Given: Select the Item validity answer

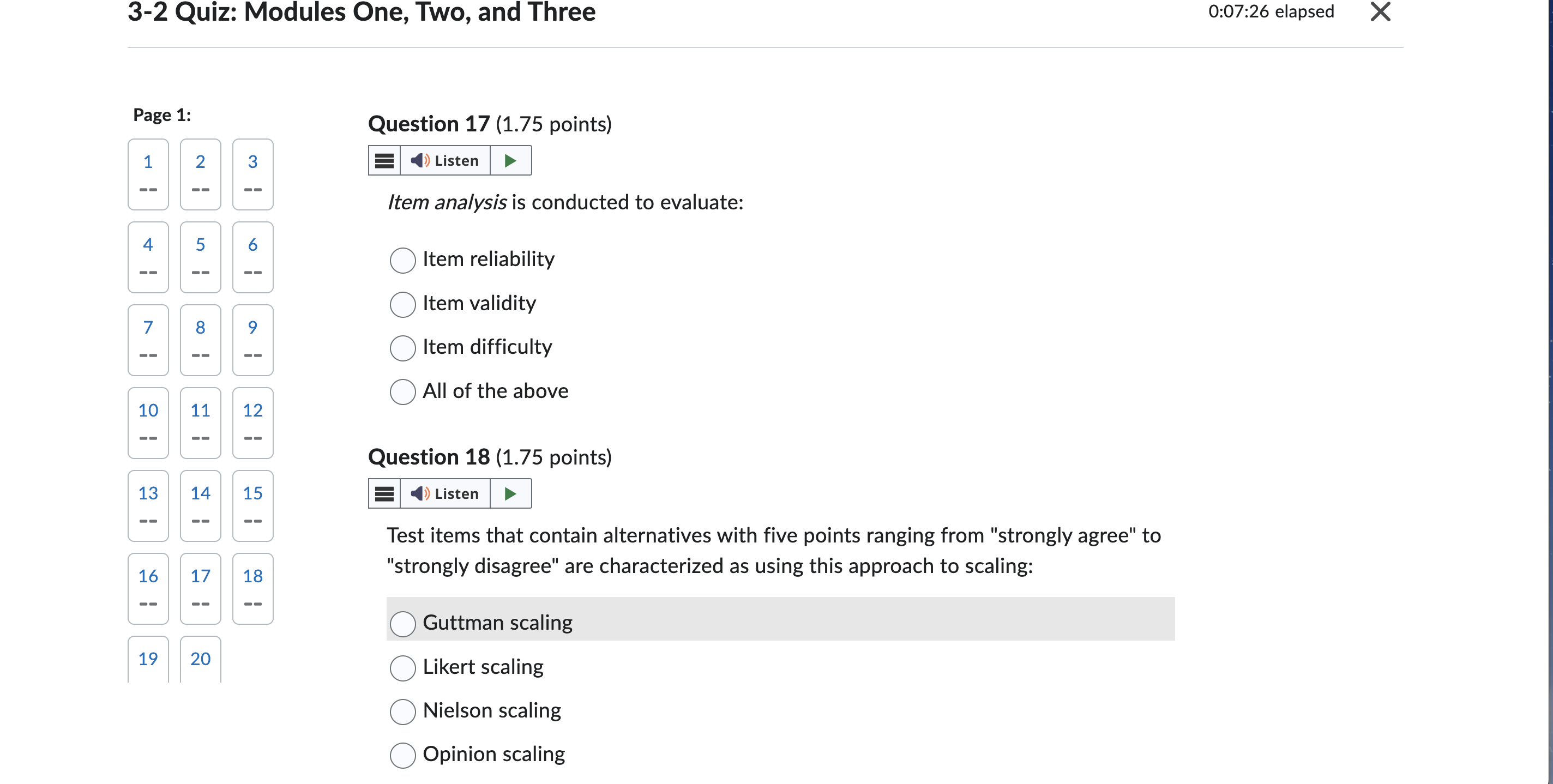Looking at the screenshot, I should 403,304.
